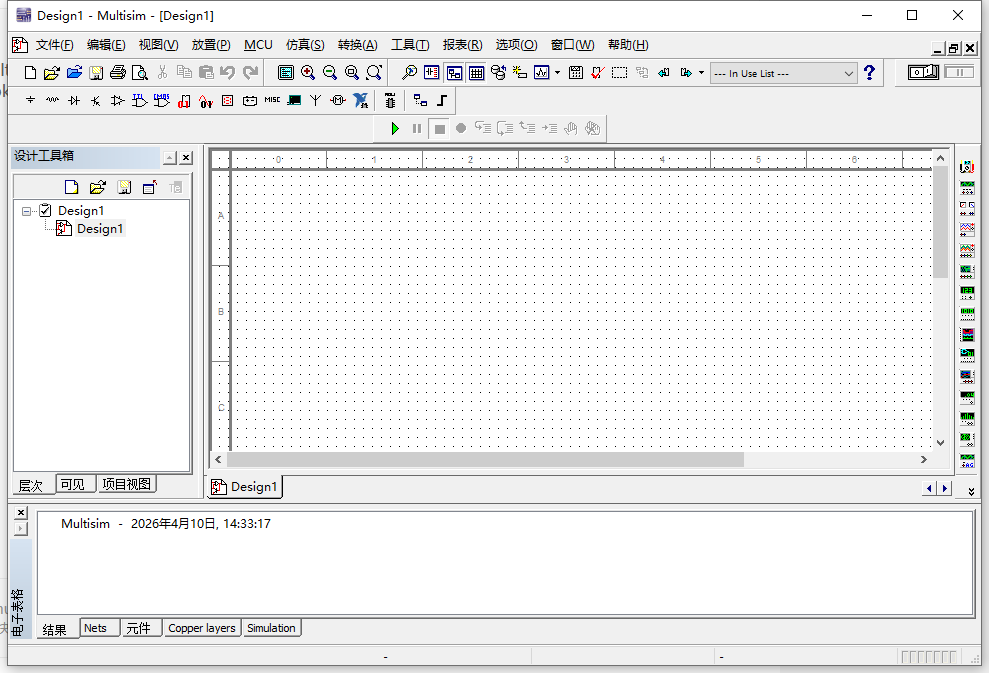Close the 设计工具箱 panel

click(x=186, y=158)
